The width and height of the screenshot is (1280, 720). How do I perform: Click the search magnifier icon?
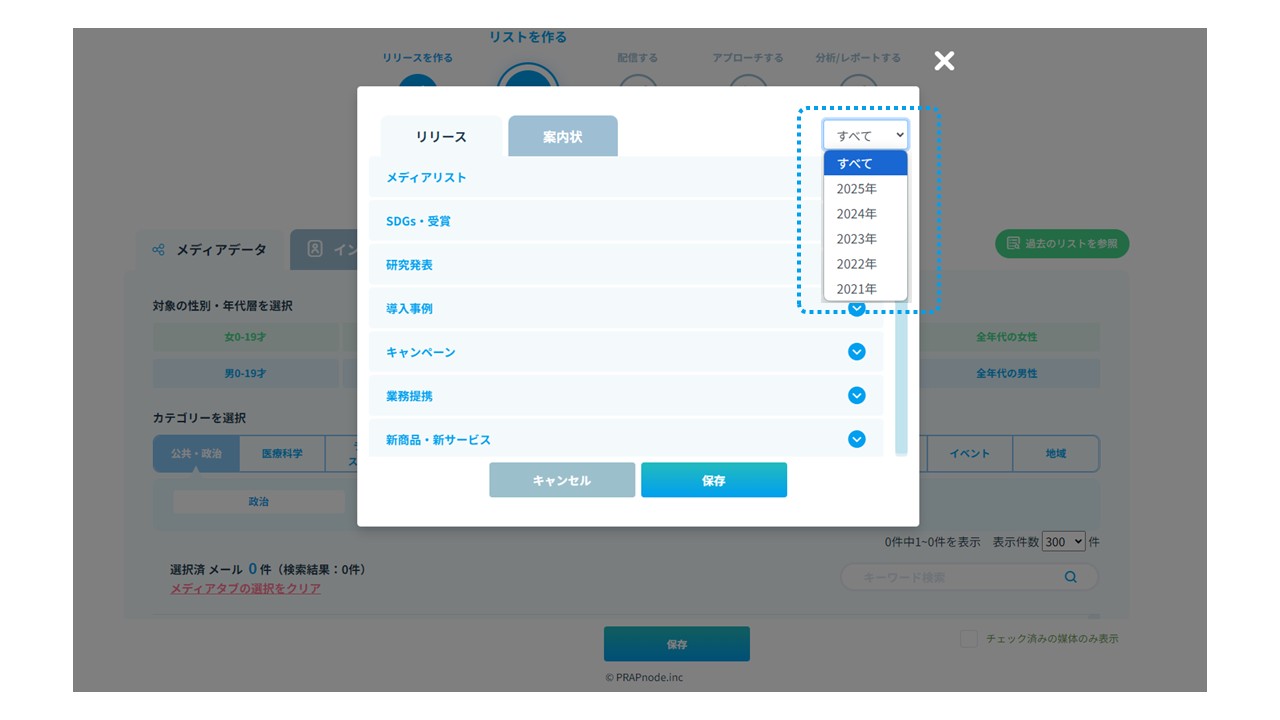coord(1071,577)
